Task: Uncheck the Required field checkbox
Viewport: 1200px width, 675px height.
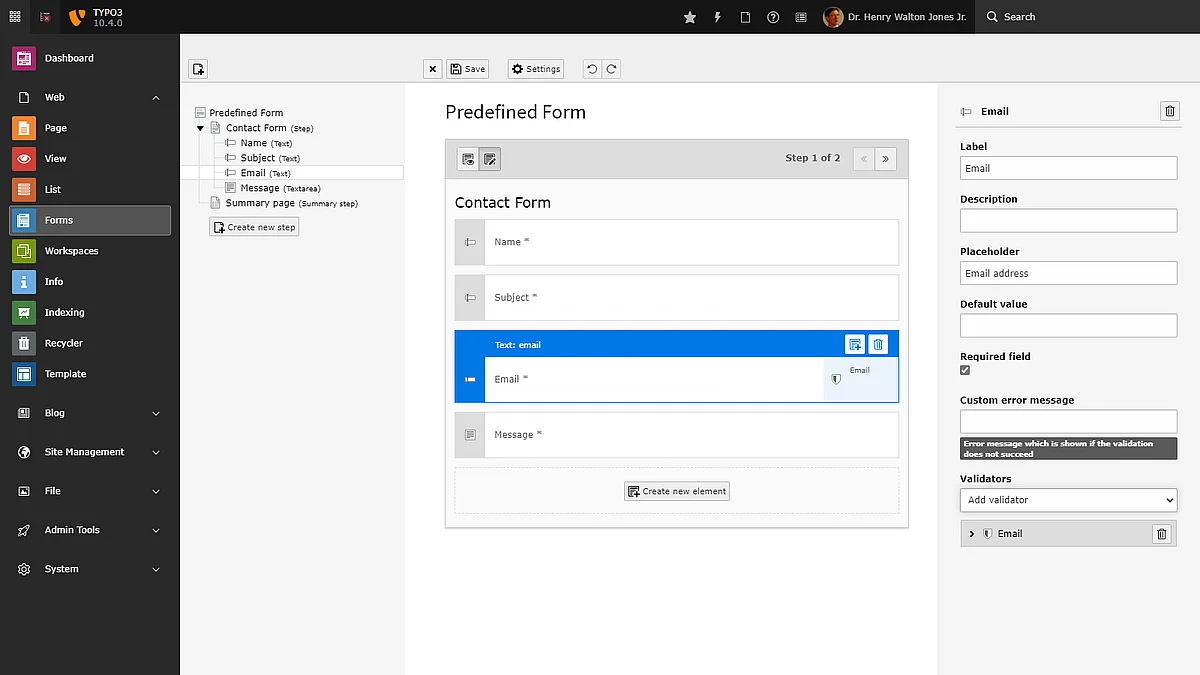Action: coord(965,370)
